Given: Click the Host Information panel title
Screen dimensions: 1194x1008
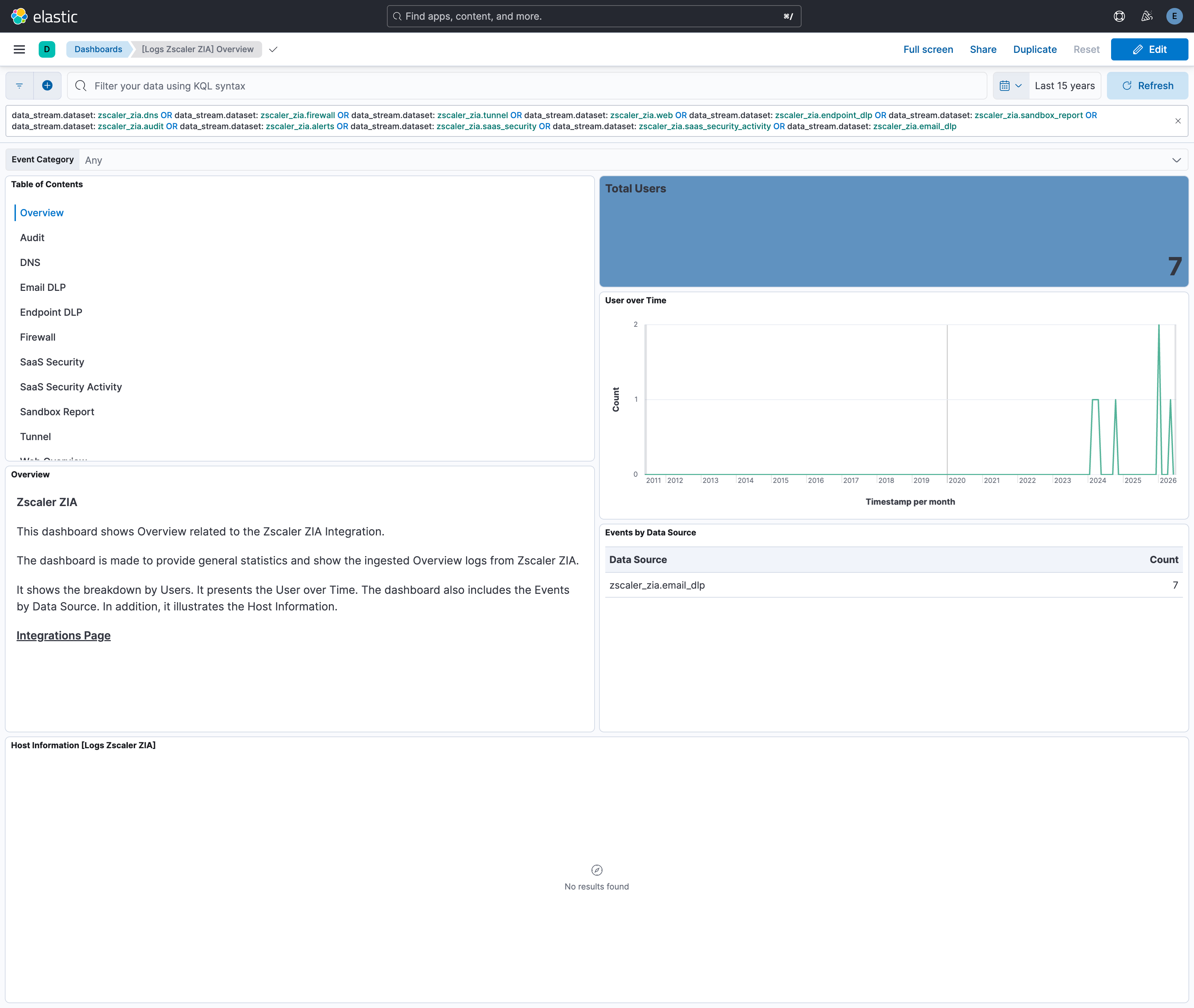Looking at the screenshot, I should 84,745.
